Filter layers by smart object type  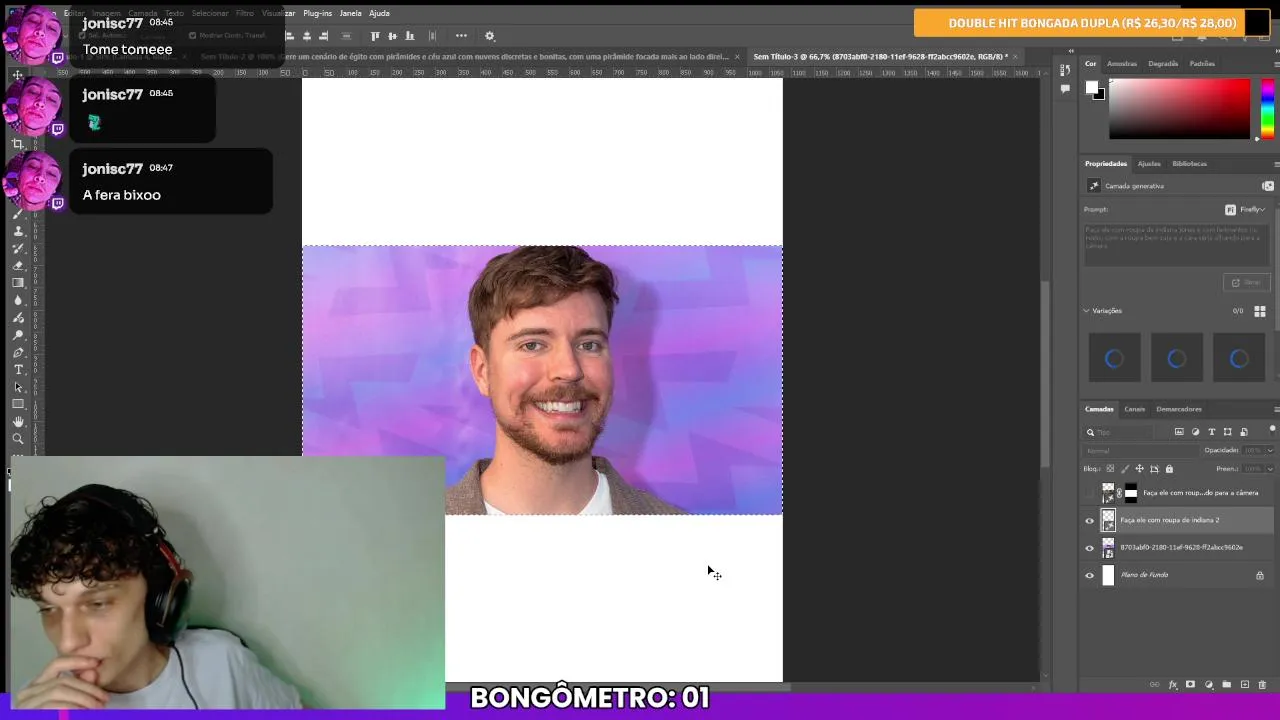(x=1244, y=432)
